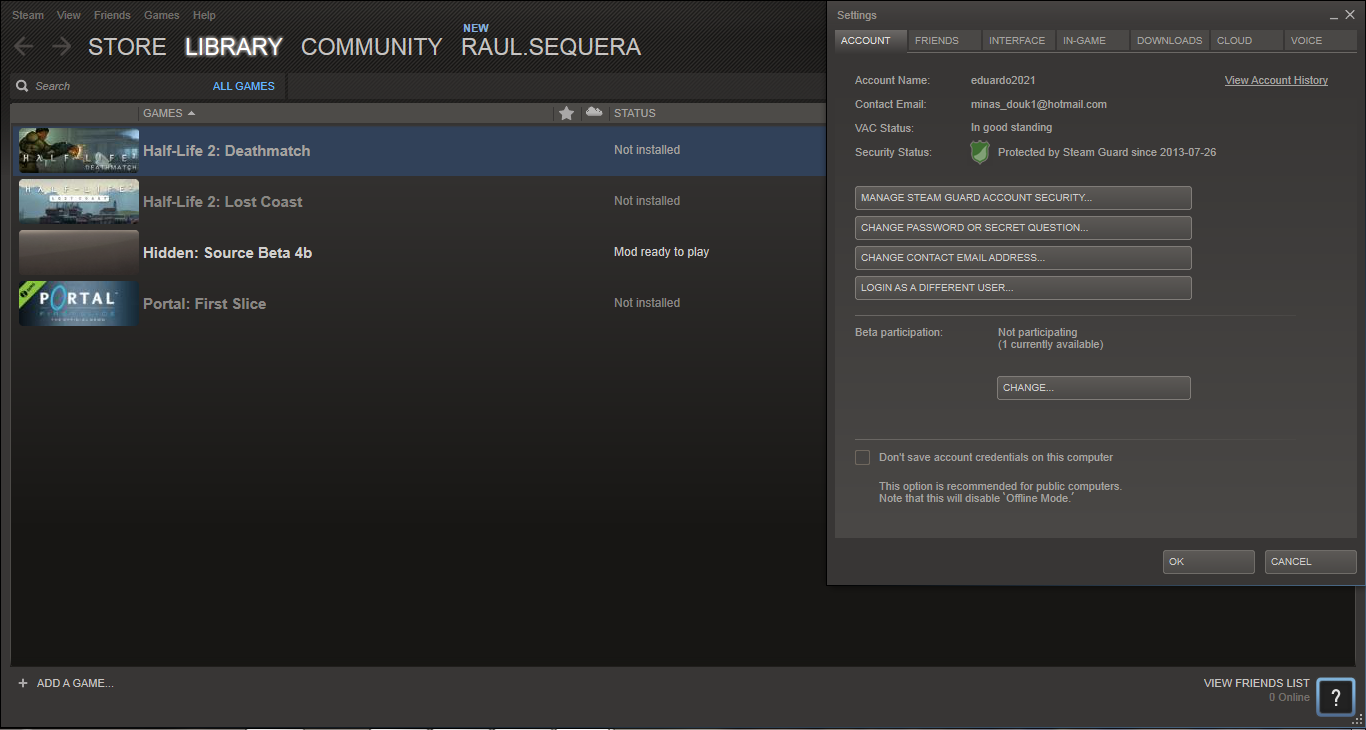1366x730 pixels.
Task: Click the beta participation CHANGE button
Action: coord(1094,388)
